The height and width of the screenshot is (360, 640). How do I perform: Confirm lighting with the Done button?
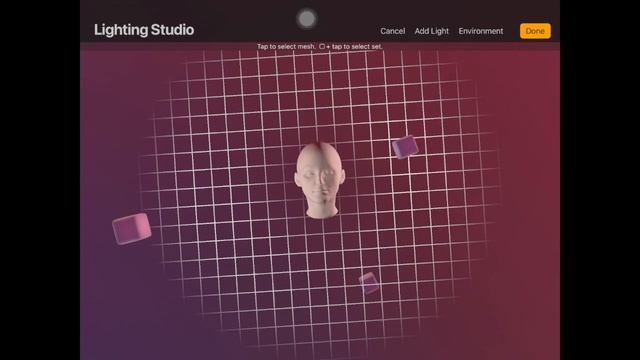[x=535, y=31]
